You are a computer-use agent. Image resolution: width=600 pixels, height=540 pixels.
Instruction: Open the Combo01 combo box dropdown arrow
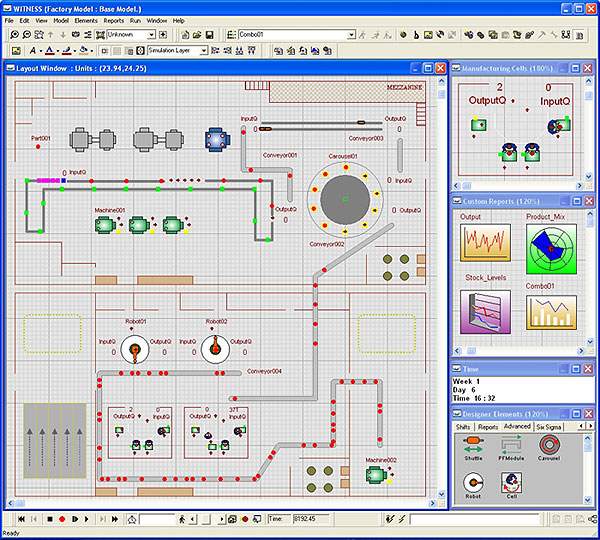point(351,35)
